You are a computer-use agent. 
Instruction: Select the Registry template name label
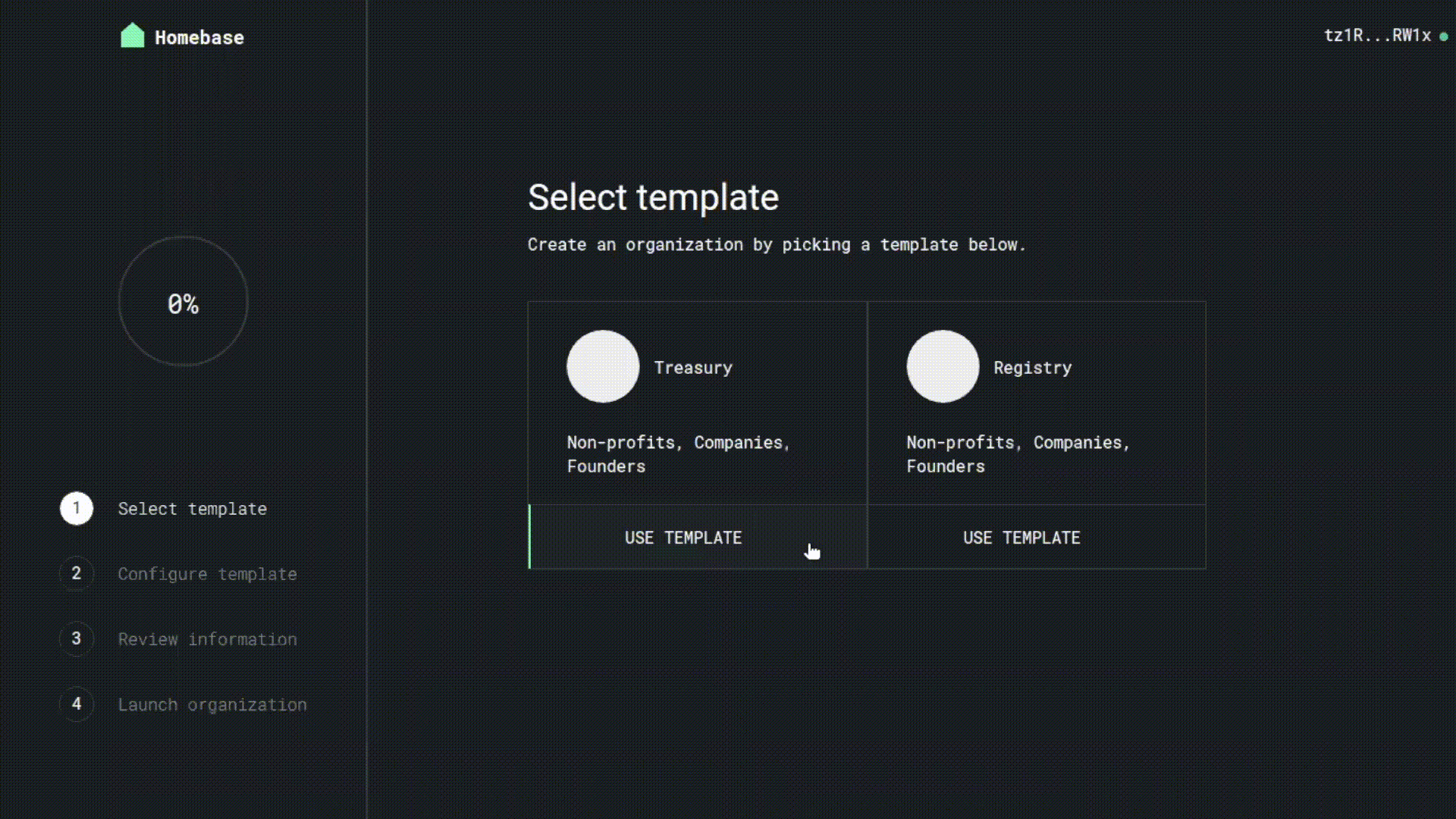coord(1032,368)
